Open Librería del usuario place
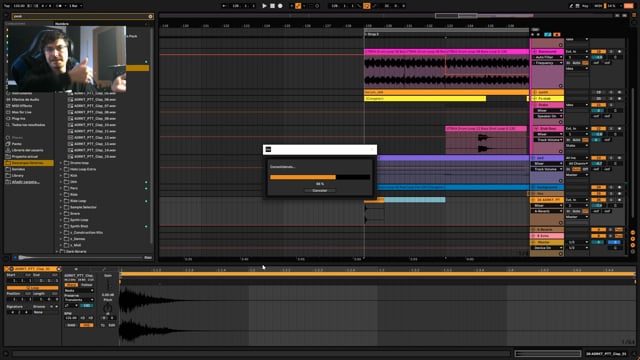640x360 pixels. pos(27,150)
